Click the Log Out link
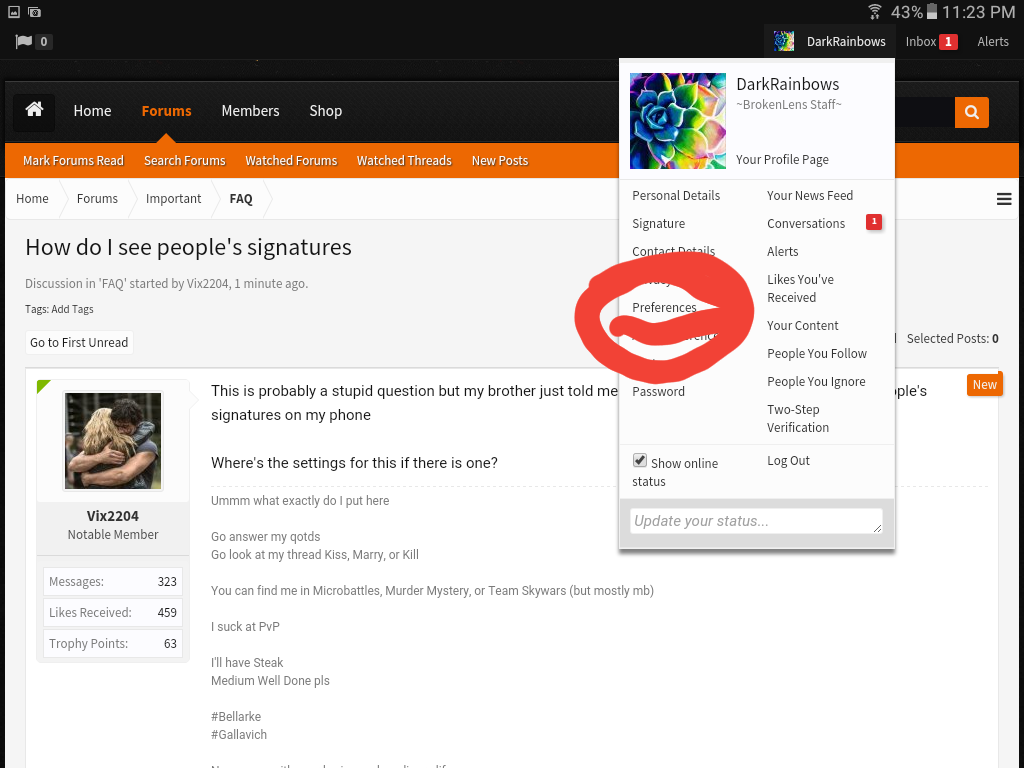Screen dimensions: 1024x768 click(x=788, y=460)
